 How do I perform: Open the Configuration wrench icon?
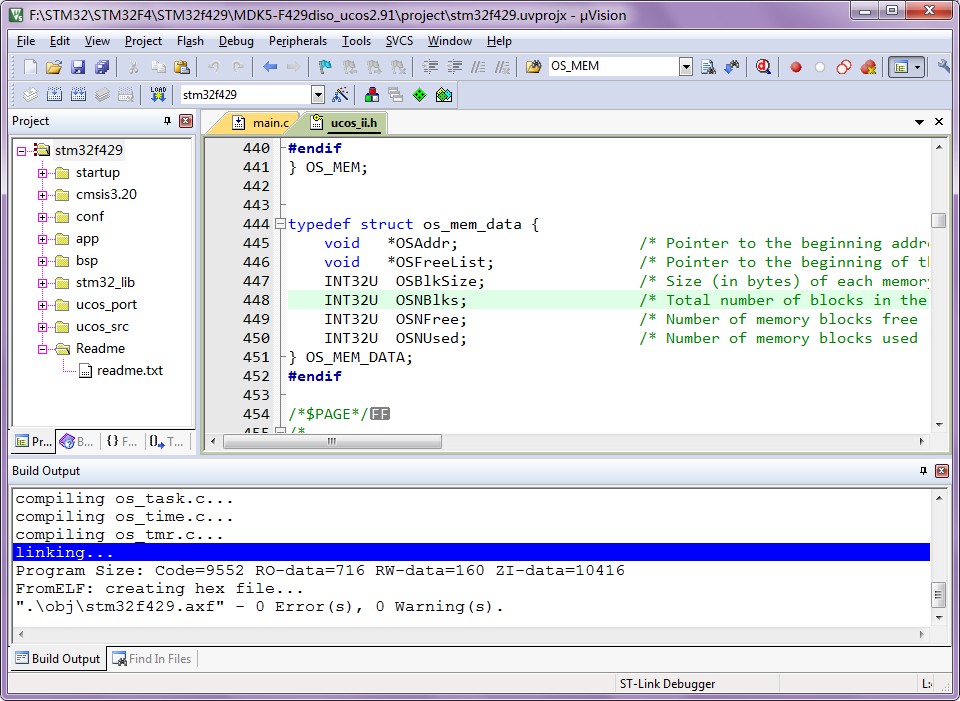[x=944, y=67]
